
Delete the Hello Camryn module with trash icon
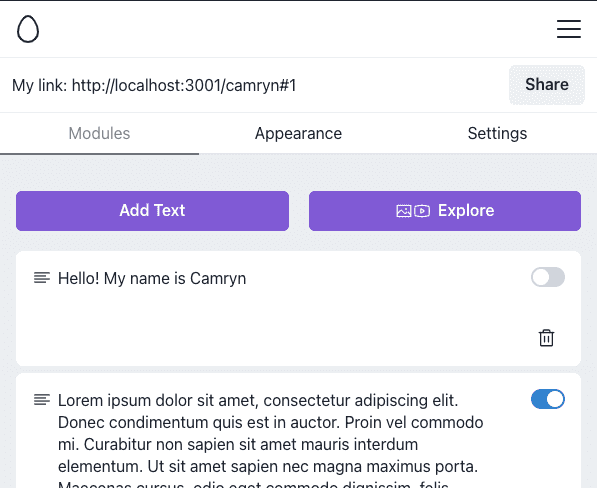tap(546, 338)
